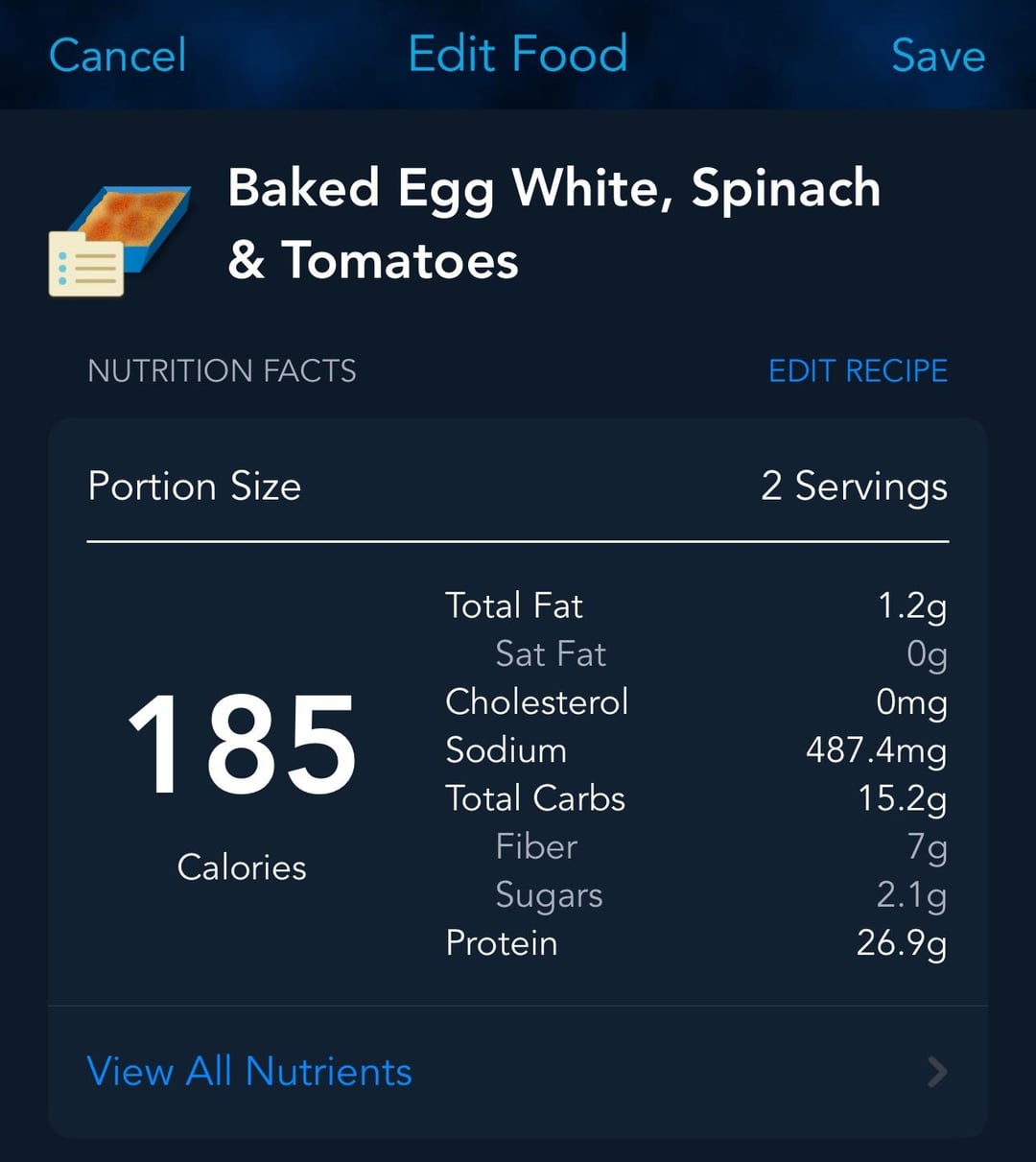Tap the NUTRITION FACTS section header
This screenshot has height=1162, width=1036.
point(222,370)
